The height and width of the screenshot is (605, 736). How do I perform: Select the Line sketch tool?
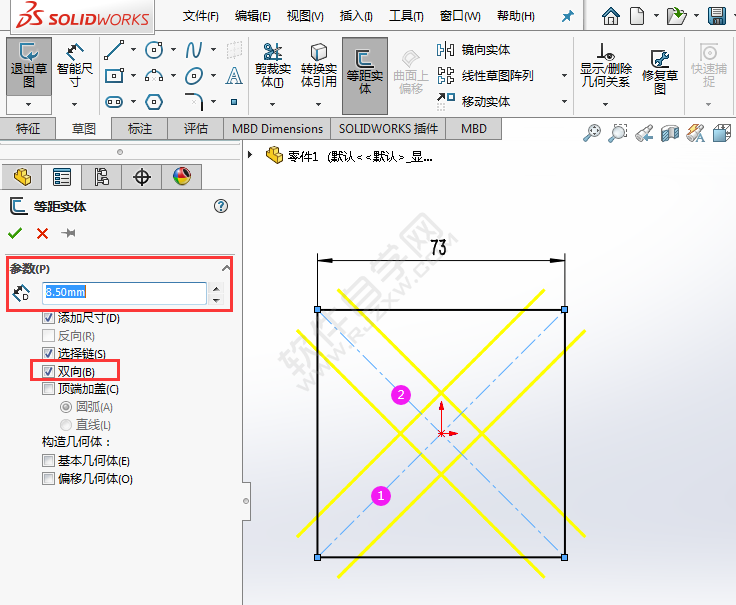point(114,50)
